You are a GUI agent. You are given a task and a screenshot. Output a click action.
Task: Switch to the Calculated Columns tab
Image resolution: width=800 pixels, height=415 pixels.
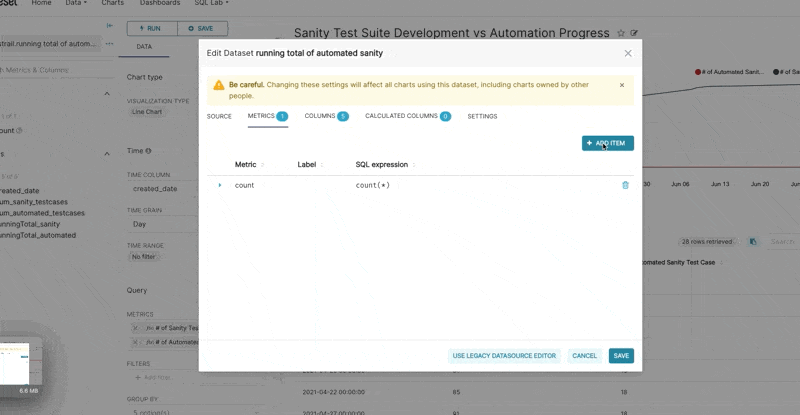(408, 116)
